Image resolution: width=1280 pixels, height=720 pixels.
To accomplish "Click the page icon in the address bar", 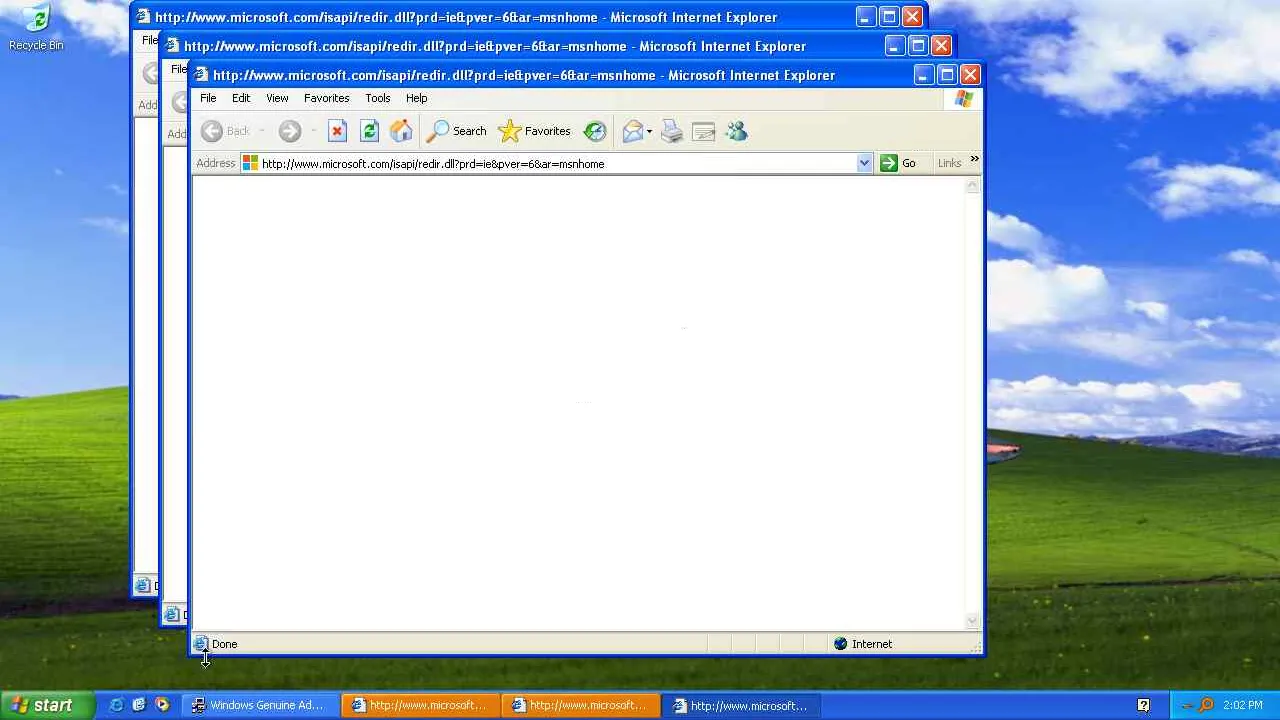I will [250, 163].
